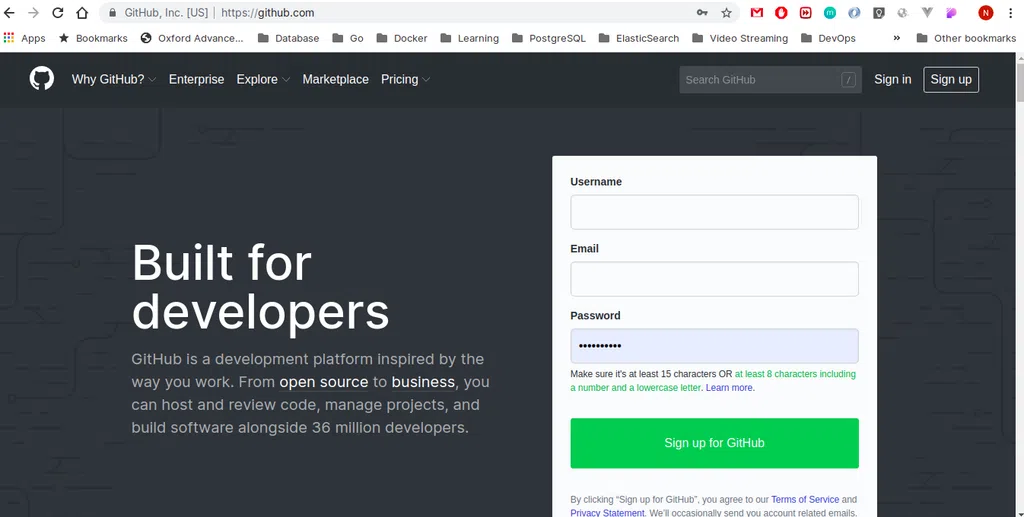Screen dimensions: 1024x517
Task: Open the Learning bookmarks folder
Action: pos(470,38)
